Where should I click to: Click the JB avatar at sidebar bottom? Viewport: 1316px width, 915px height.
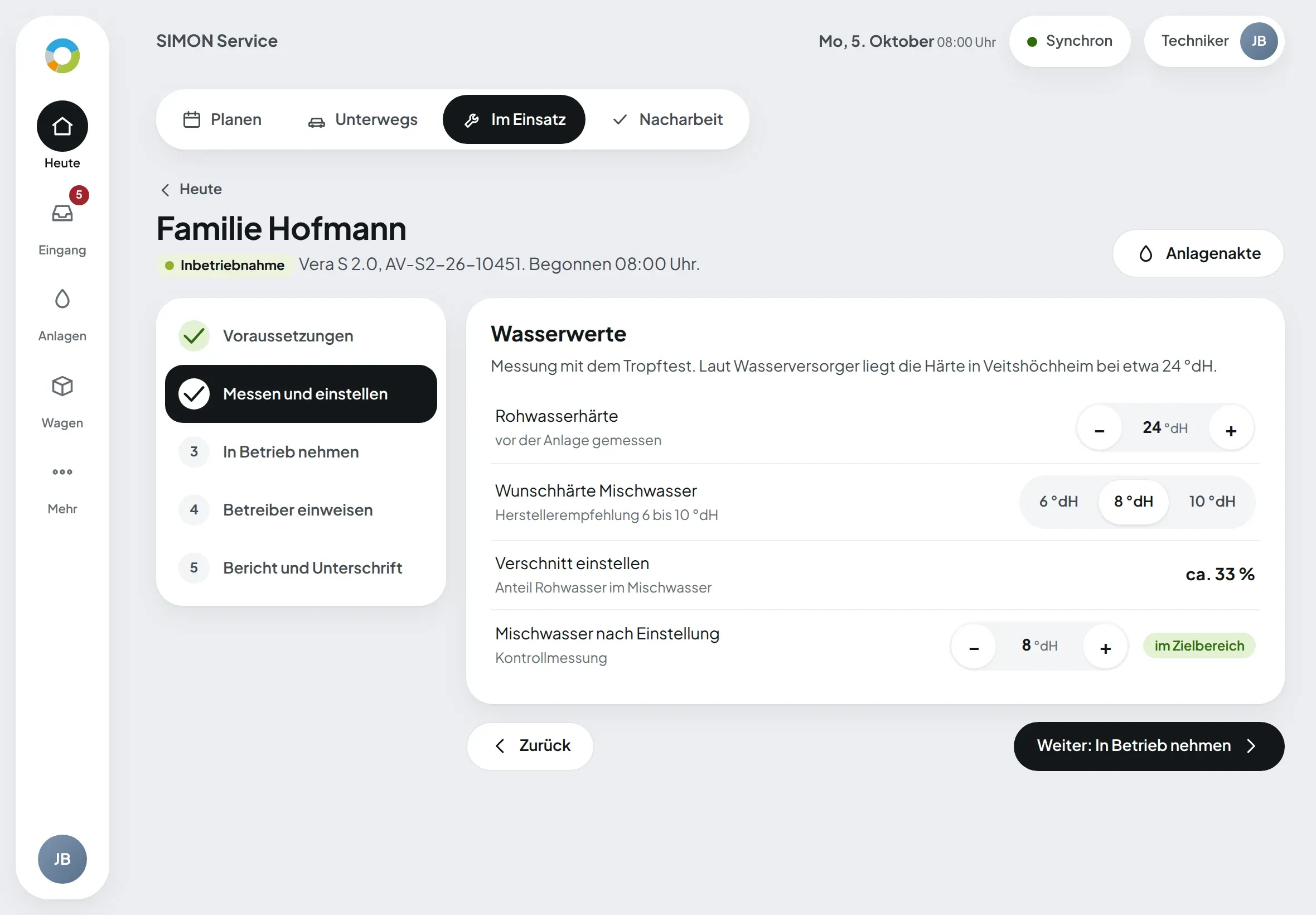click(62, 859)
